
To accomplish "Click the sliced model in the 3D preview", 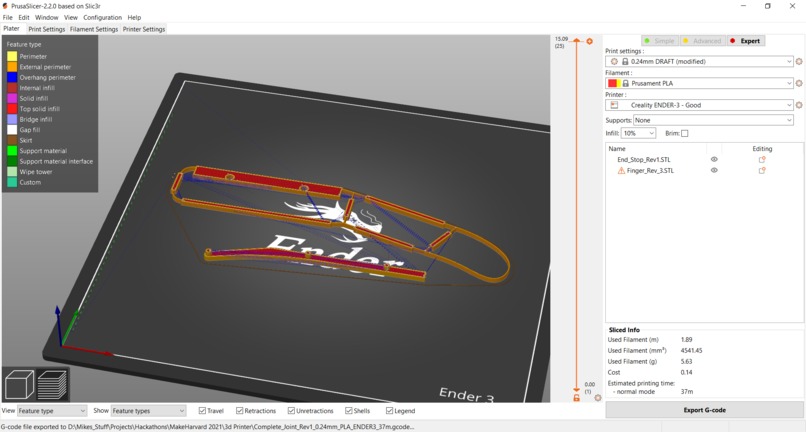I will pos(339,226).
